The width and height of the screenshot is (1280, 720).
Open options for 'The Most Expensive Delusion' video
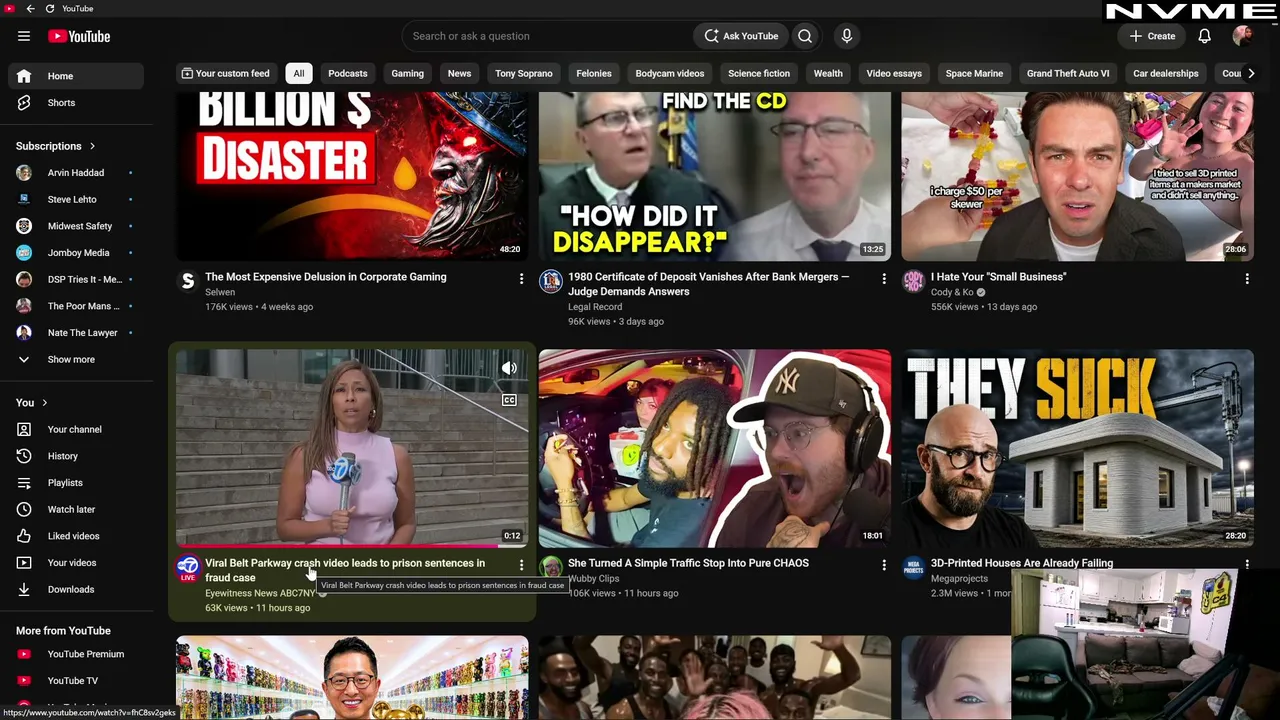(x=521, y=279)
